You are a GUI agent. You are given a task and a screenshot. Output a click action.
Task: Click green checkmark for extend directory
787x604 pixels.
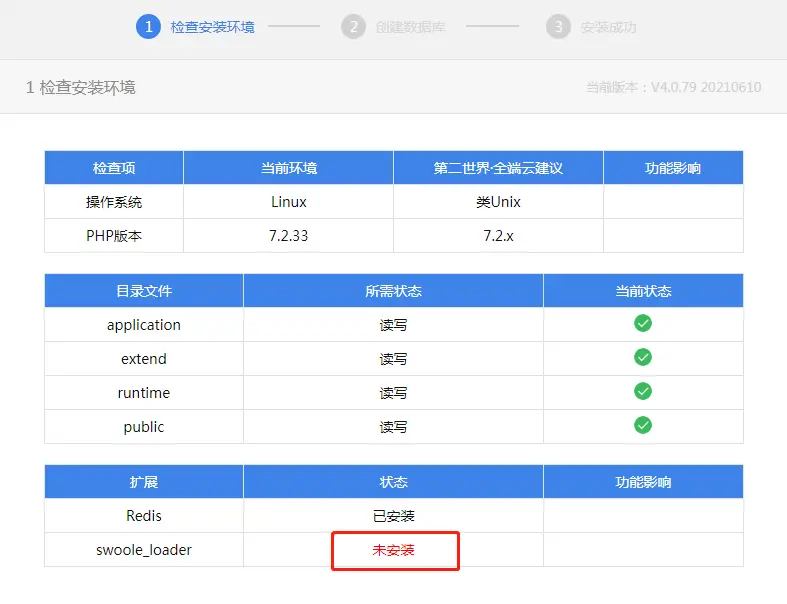(x=643, y=357)
